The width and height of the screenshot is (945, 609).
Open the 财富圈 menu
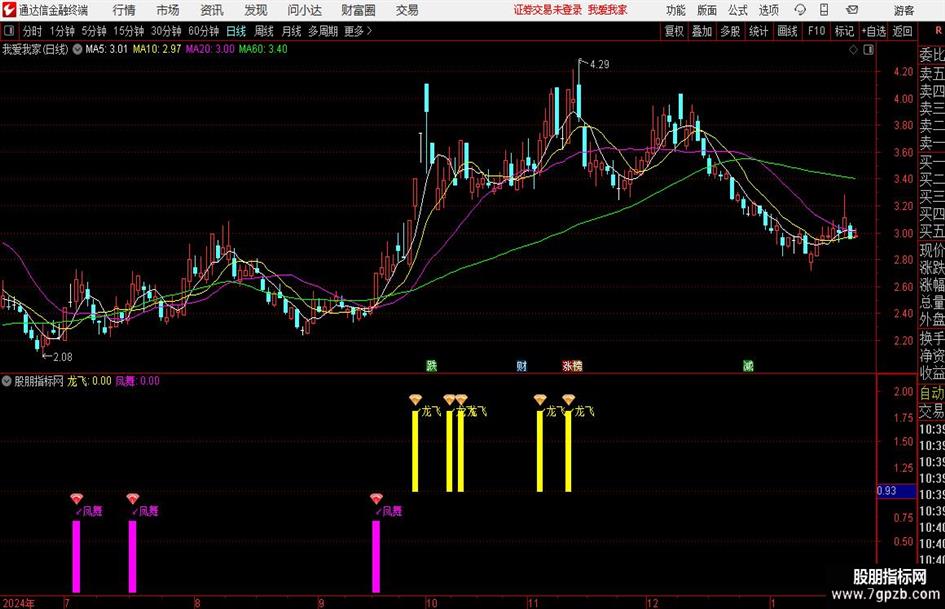(358, 10)
